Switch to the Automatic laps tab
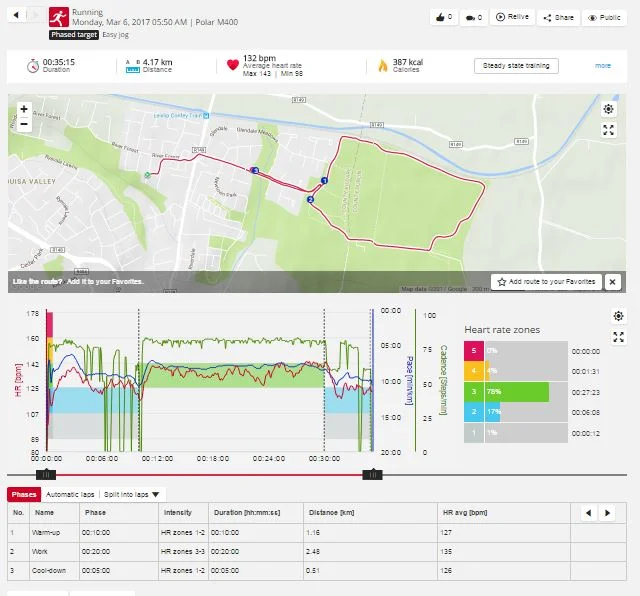The height and width of the screenshot is (596, 640). pyautogui.click(x=69, y=494)
